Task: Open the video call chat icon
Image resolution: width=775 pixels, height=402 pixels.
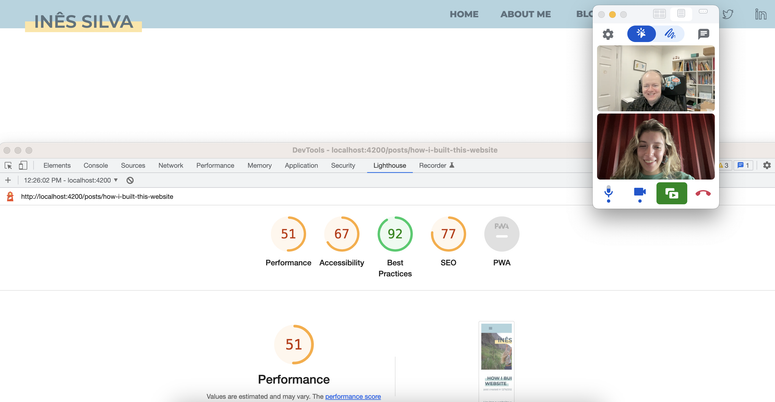Action: coord(703,34)
